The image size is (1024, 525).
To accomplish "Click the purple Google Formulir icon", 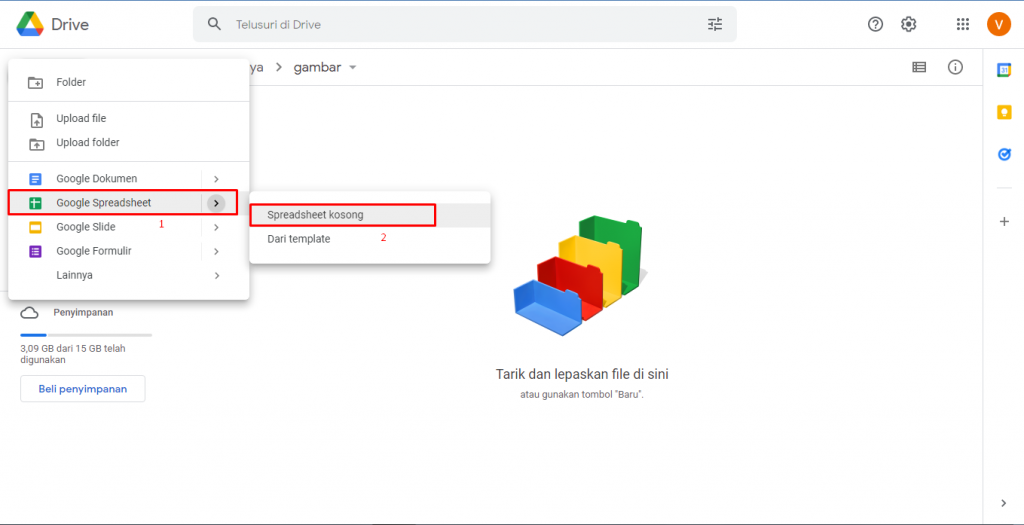I will (x=35, y=251).
